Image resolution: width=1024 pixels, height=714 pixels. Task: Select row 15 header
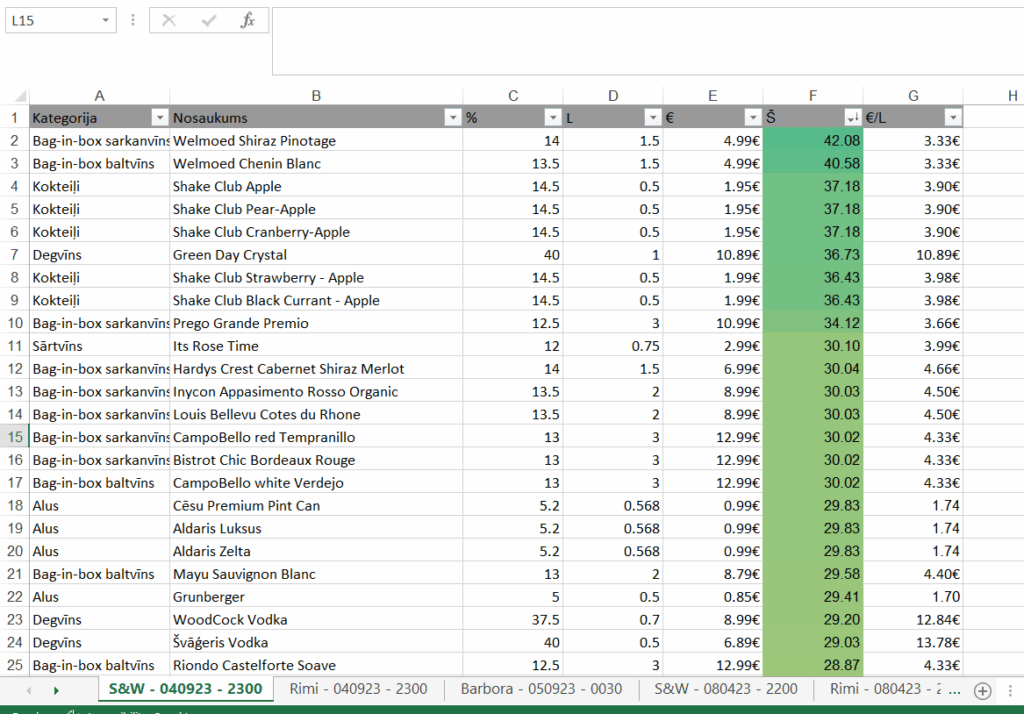pyautogui.click(x=14, y=437)
